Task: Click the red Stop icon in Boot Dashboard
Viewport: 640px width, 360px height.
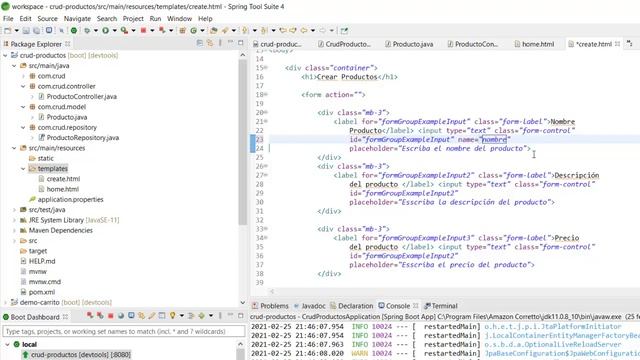Action: [111, 316]
